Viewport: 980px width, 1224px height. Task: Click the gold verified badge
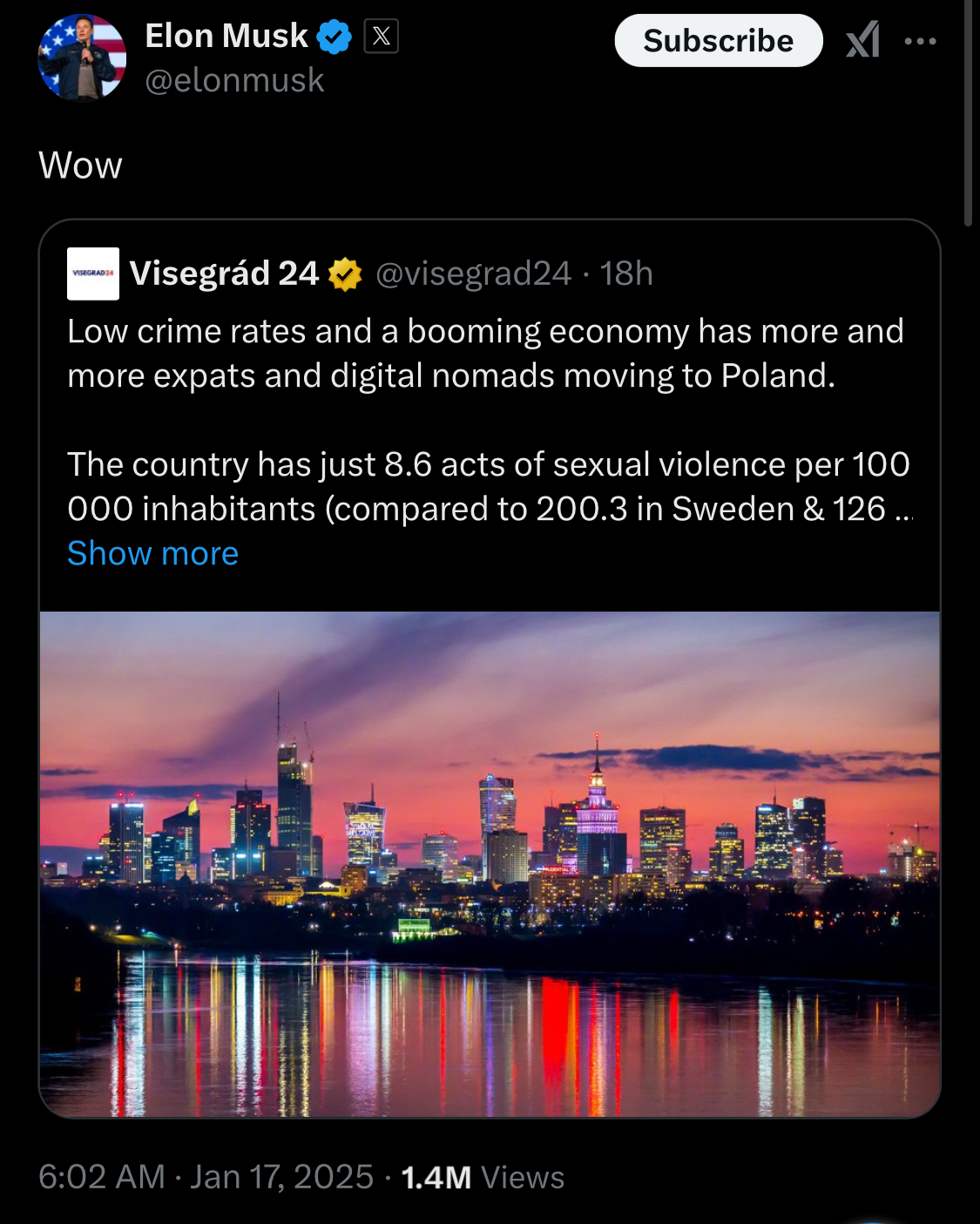(x=345, y=274)
